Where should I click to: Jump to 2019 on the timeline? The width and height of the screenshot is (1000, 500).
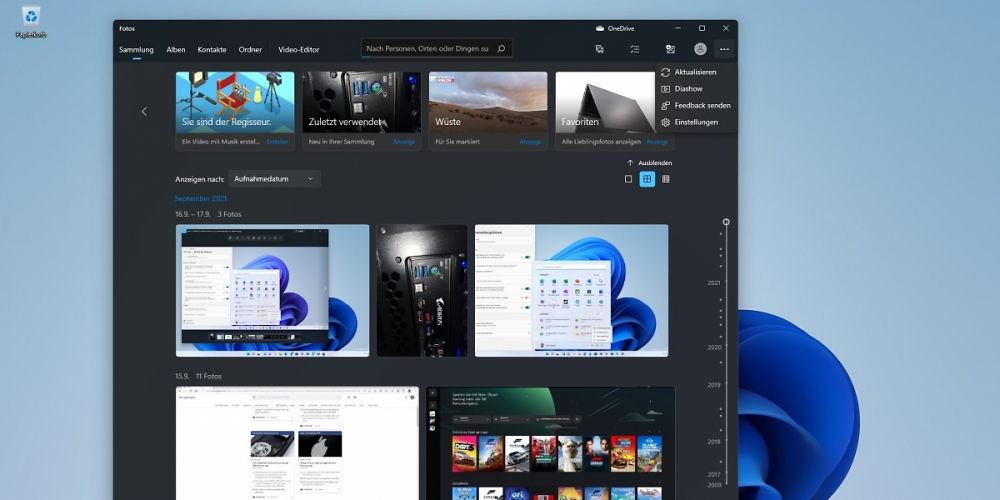[714, 385]
